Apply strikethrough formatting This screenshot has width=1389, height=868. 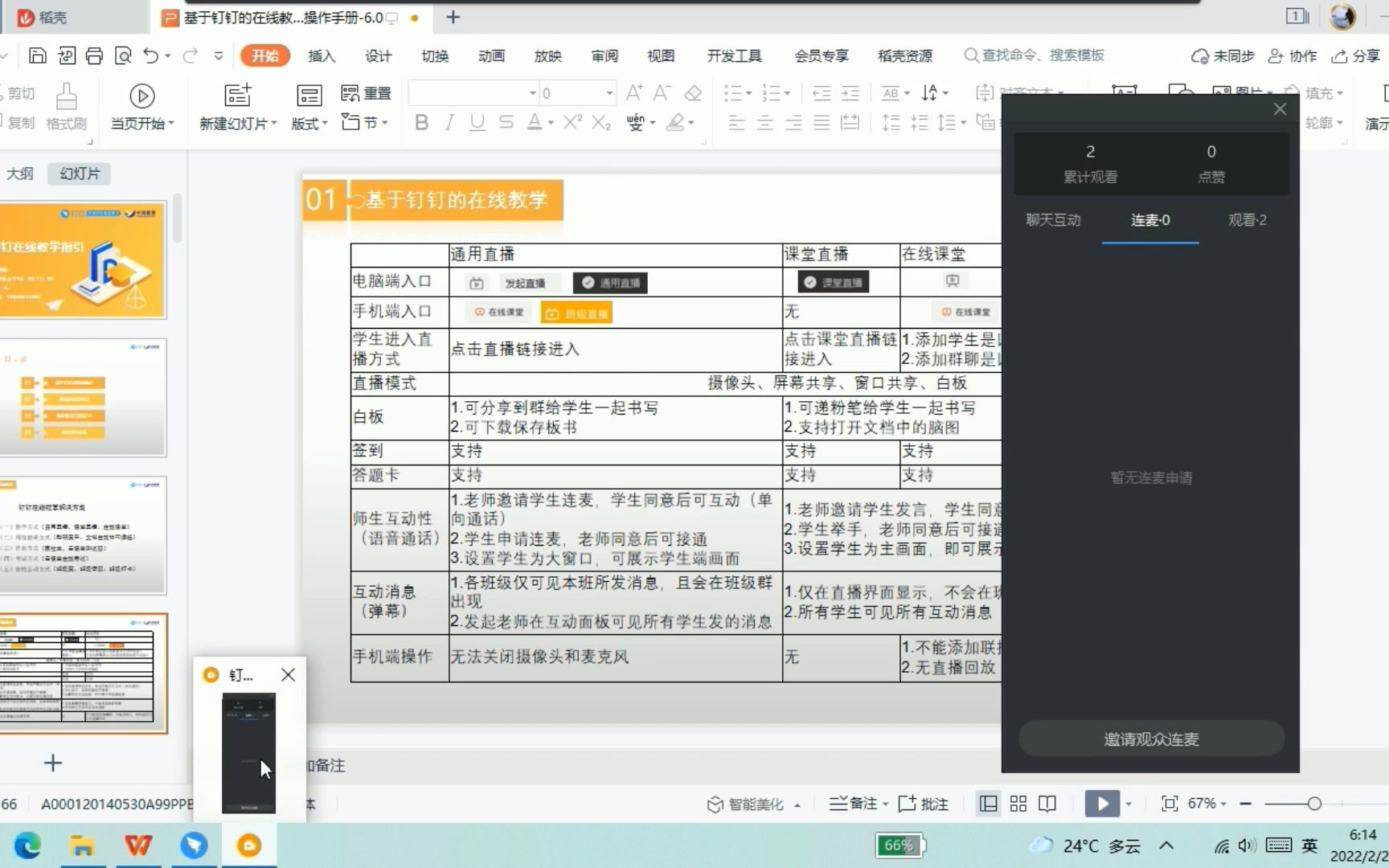coord(506,122)
